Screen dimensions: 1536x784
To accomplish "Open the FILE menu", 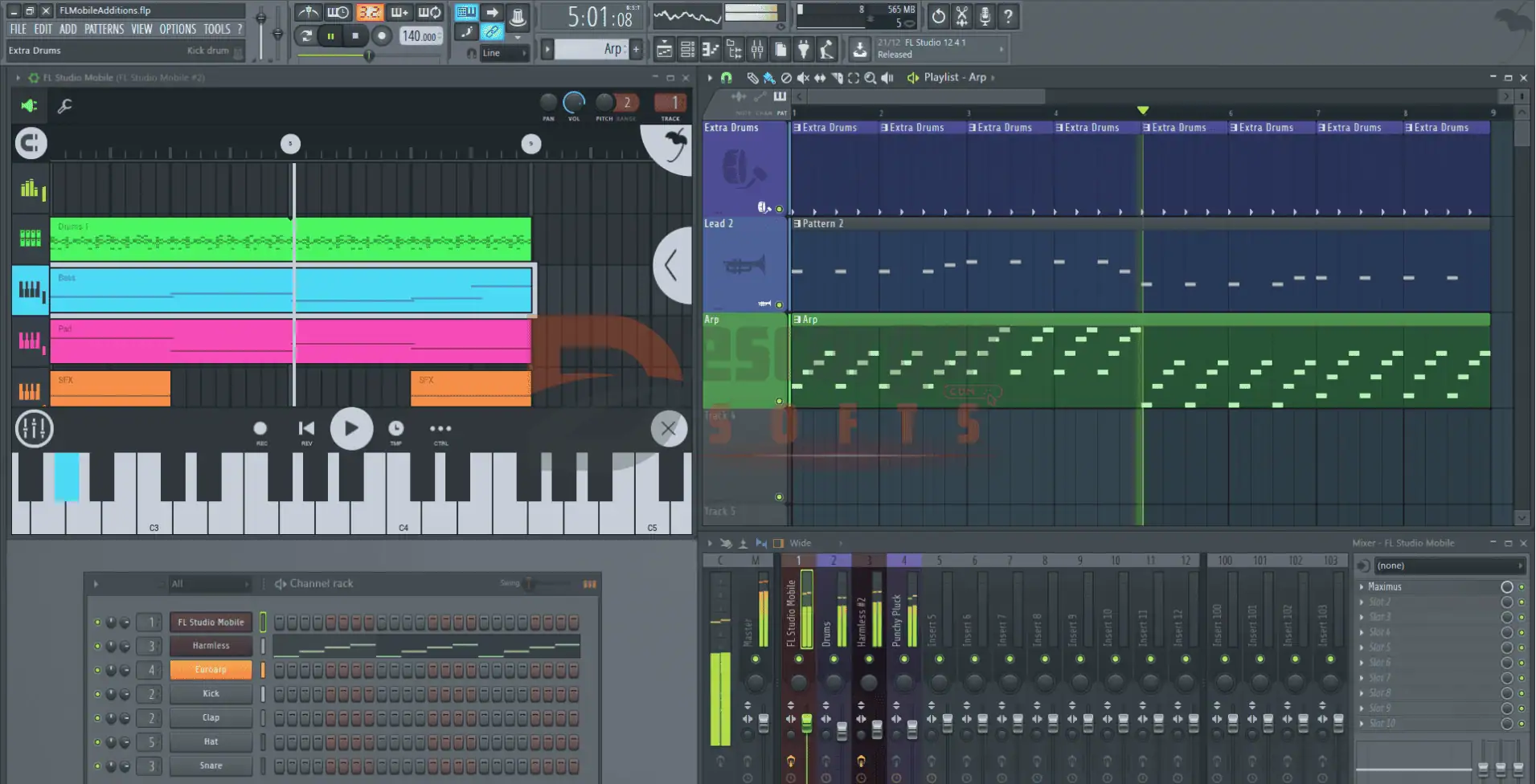I will point(18,29).
